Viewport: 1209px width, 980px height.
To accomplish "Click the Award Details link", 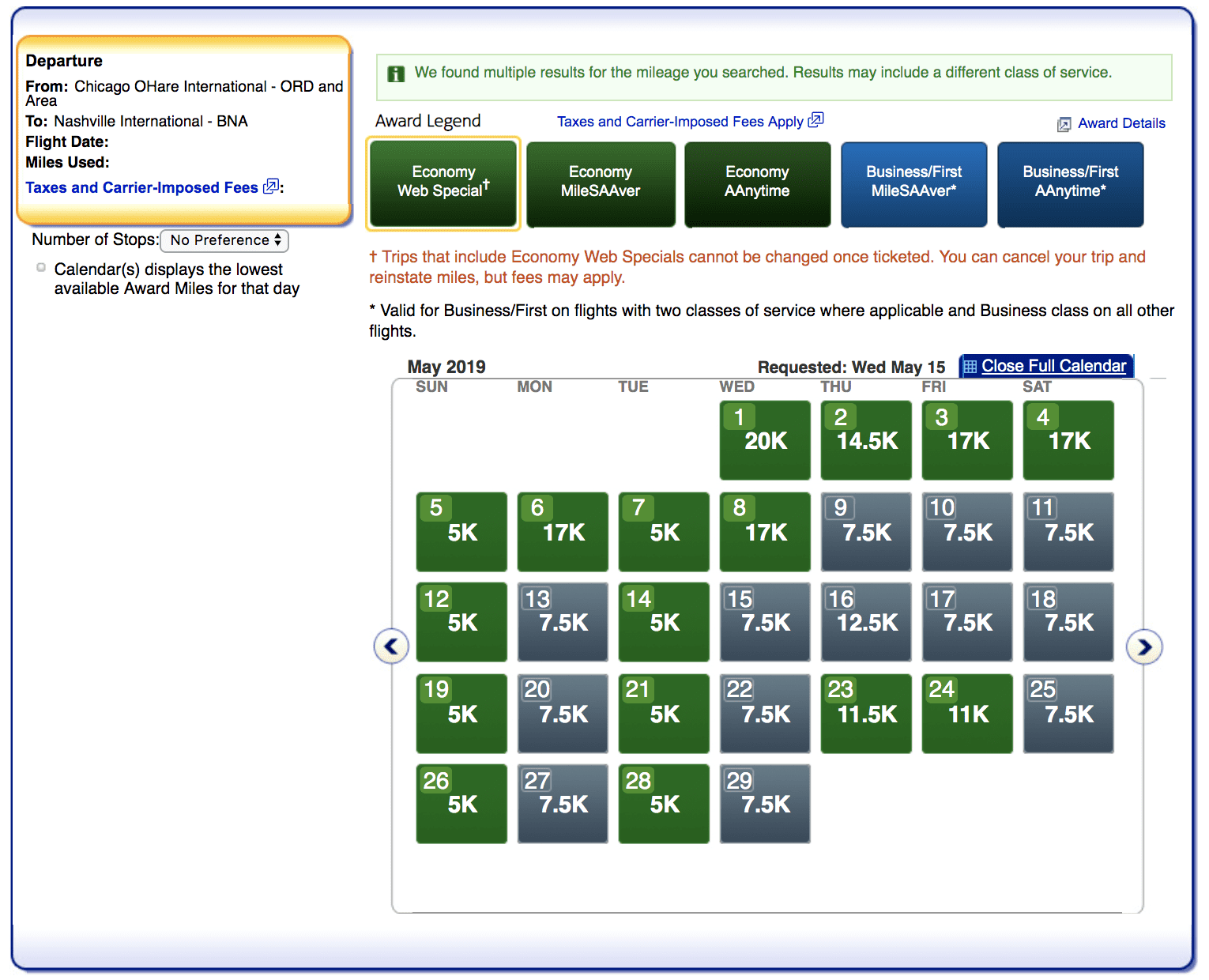I will pos(1121,123).
